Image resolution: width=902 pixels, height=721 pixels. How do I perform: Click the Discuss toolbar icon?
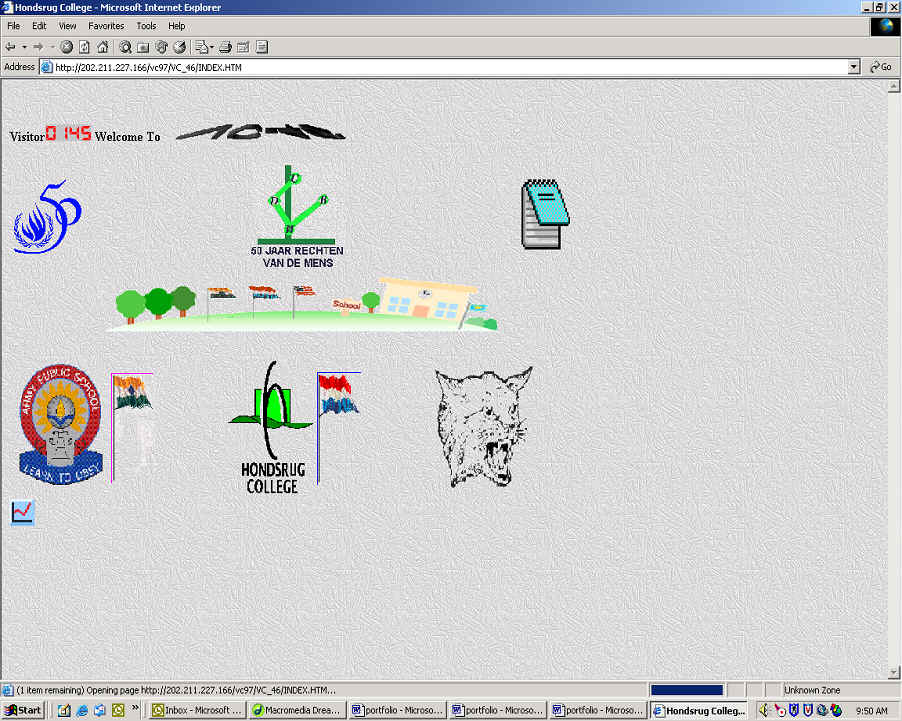(x=262, y=47)
